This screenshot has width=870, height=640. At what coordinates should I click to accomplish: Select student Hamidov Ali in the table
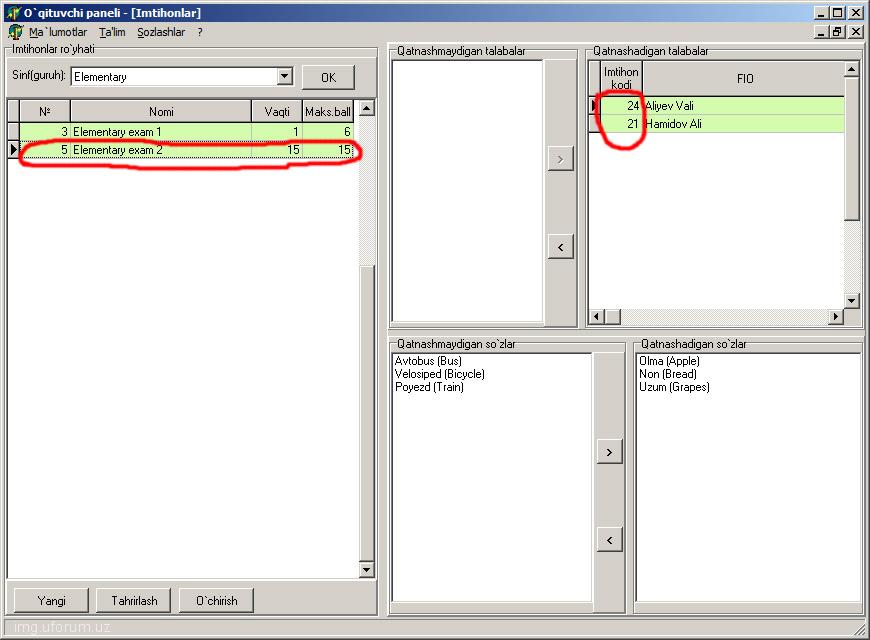tap(673, 124)
